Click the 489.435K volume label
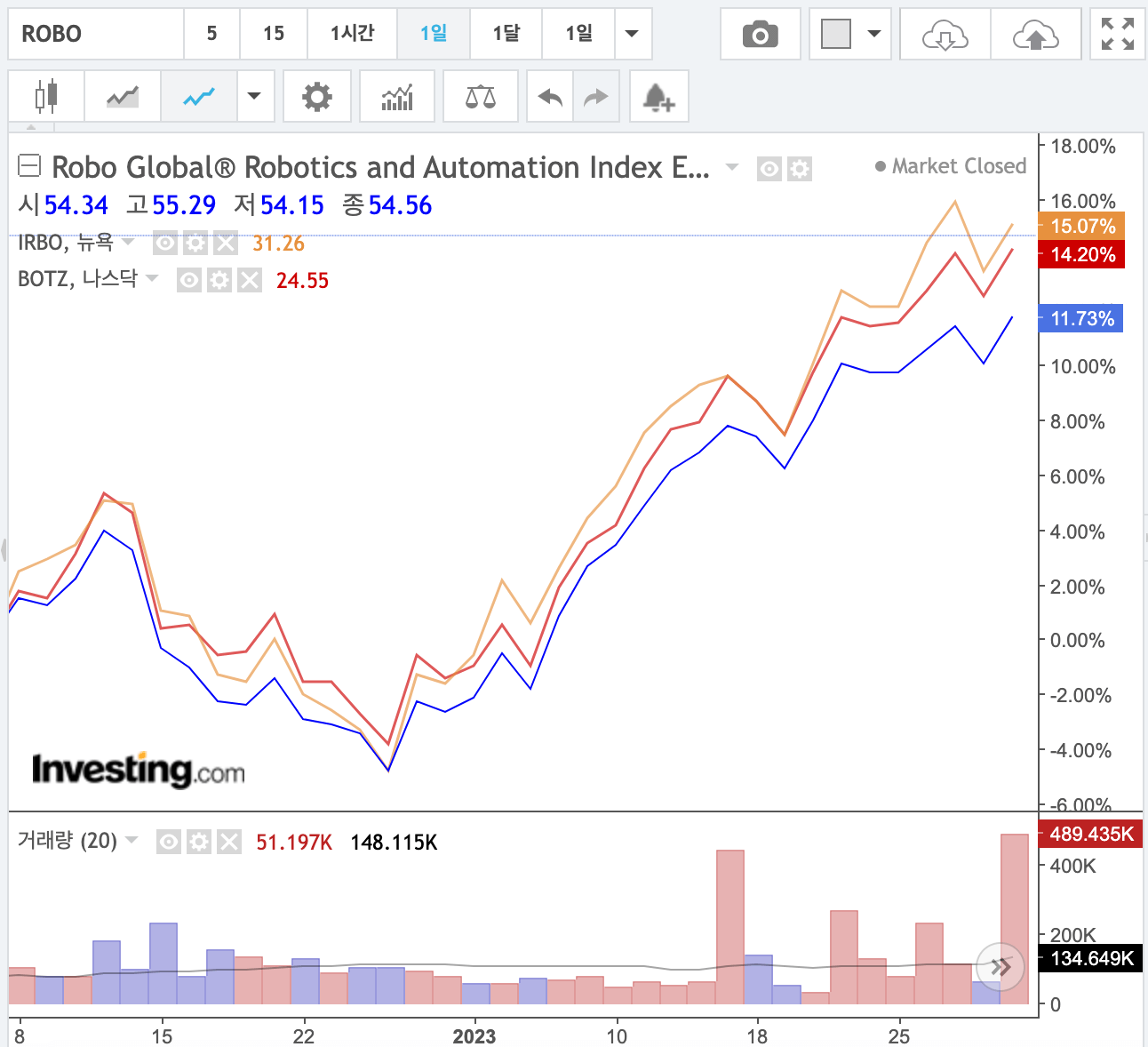This screenshot has height=1047, width=1148. [1091, 834]
